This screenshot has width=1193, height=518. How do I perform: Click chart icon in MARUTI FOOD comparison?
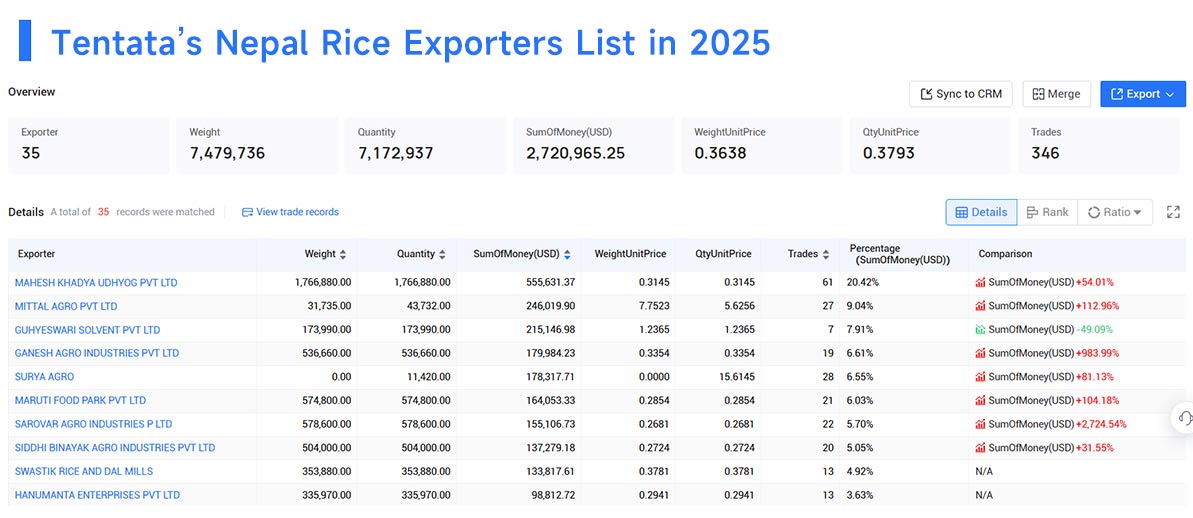981,401
